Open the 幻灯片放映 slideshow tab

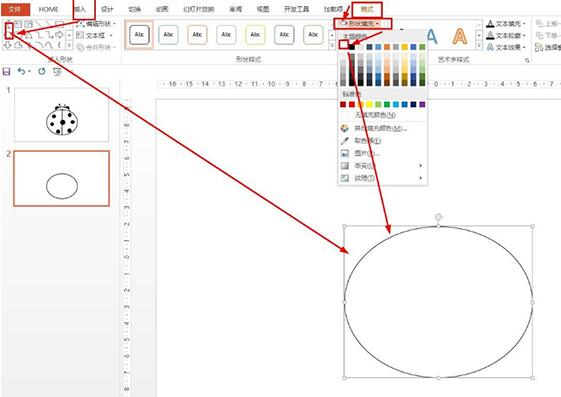coord(199,10)
